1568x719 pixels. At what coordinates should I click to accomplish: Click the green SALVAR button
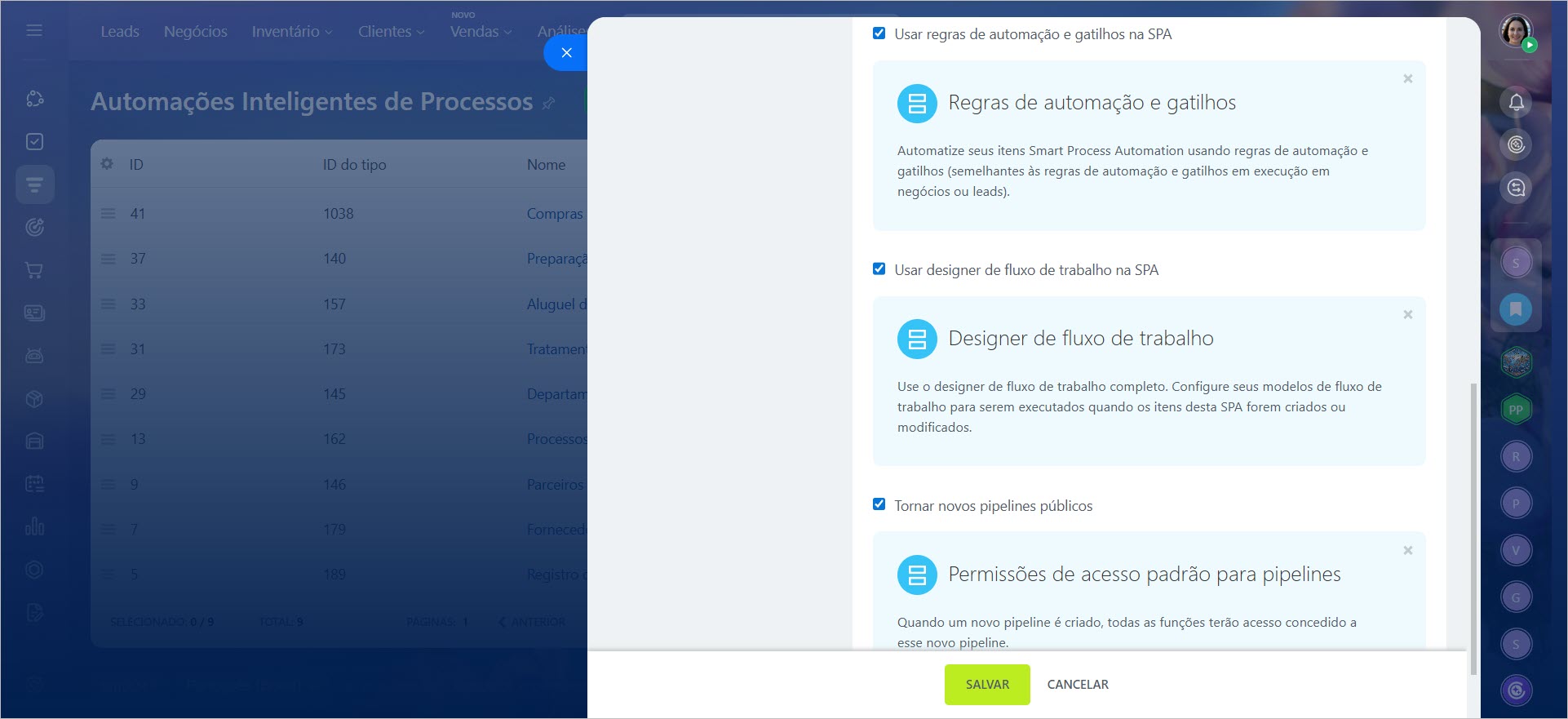[x=987, y=685]
